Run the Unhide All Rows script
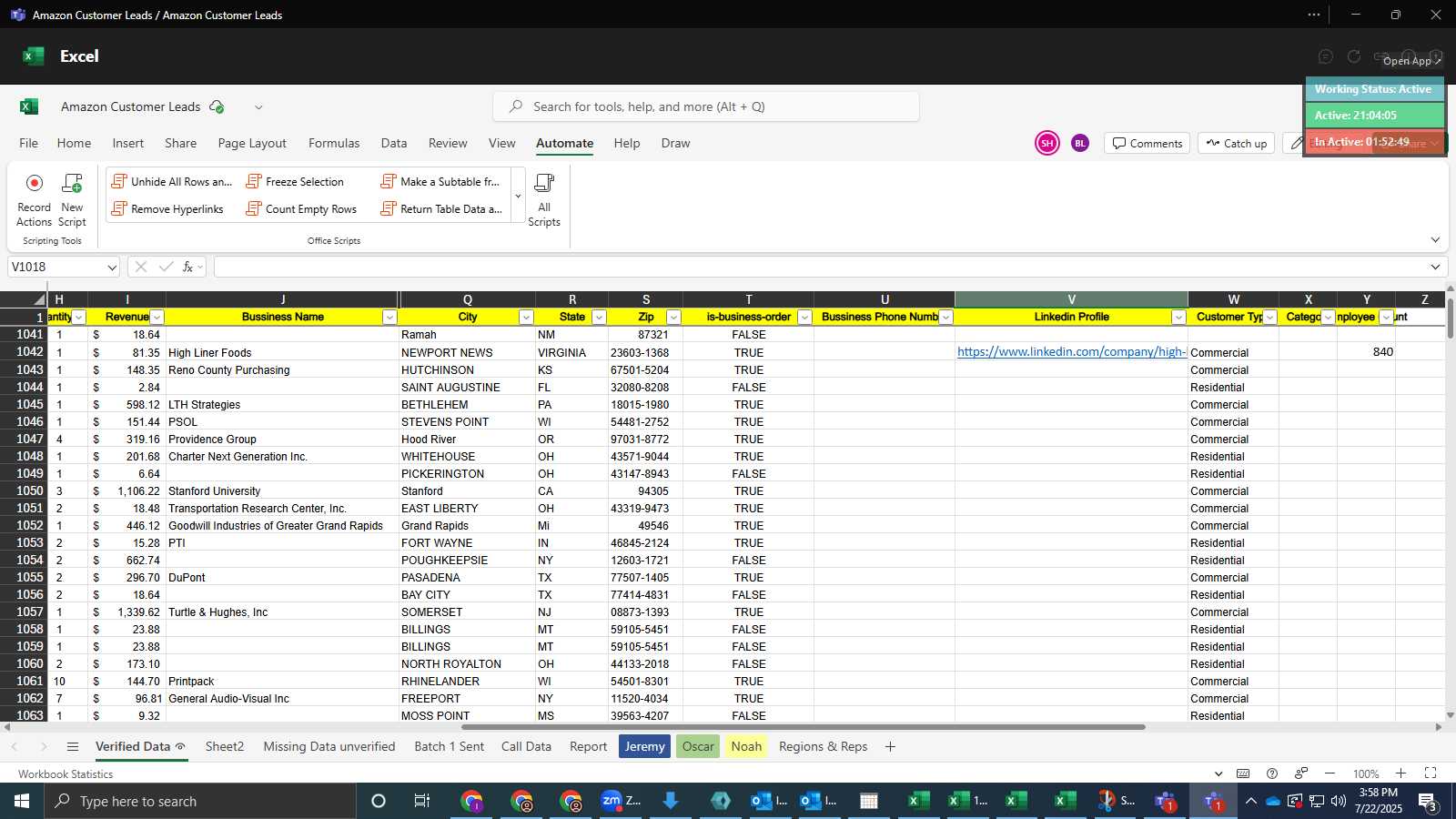The image size is (1456, 819). [172, 182]
